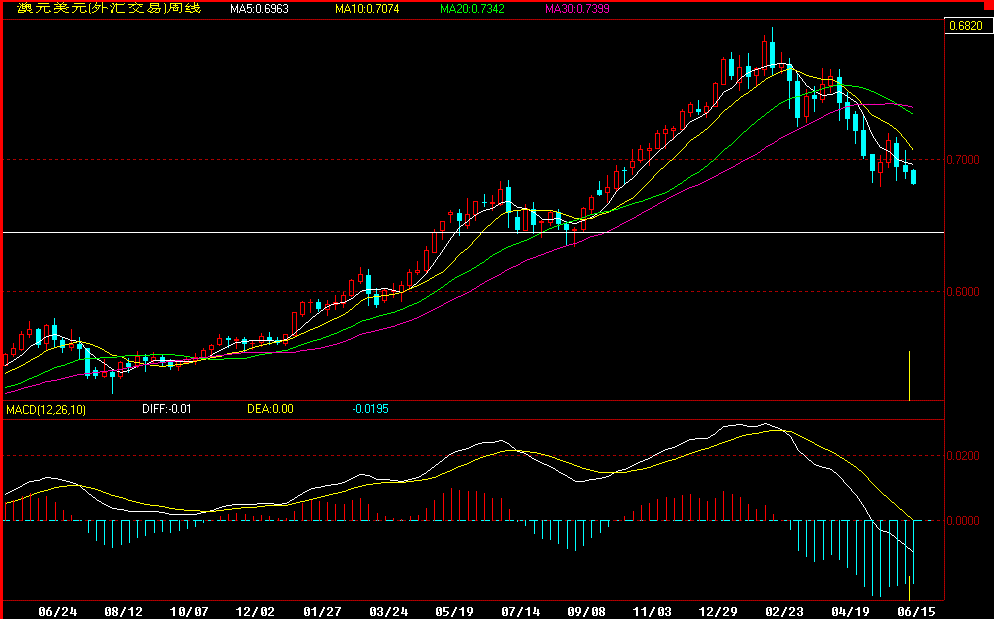This screenshot has width=994, height=619.
Task: Click the highest-peak cyan candlestick of the chart
Action: click(x=773, y=53)
